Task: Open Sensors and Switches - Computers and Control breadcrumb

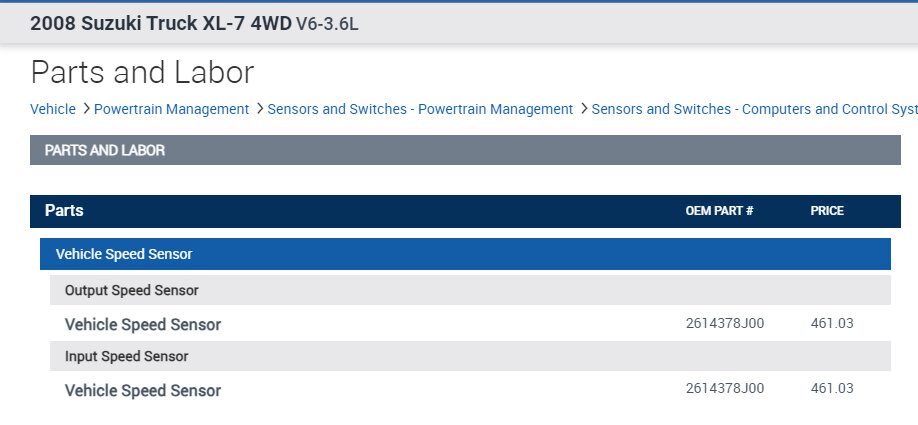Action: point(754,109)
